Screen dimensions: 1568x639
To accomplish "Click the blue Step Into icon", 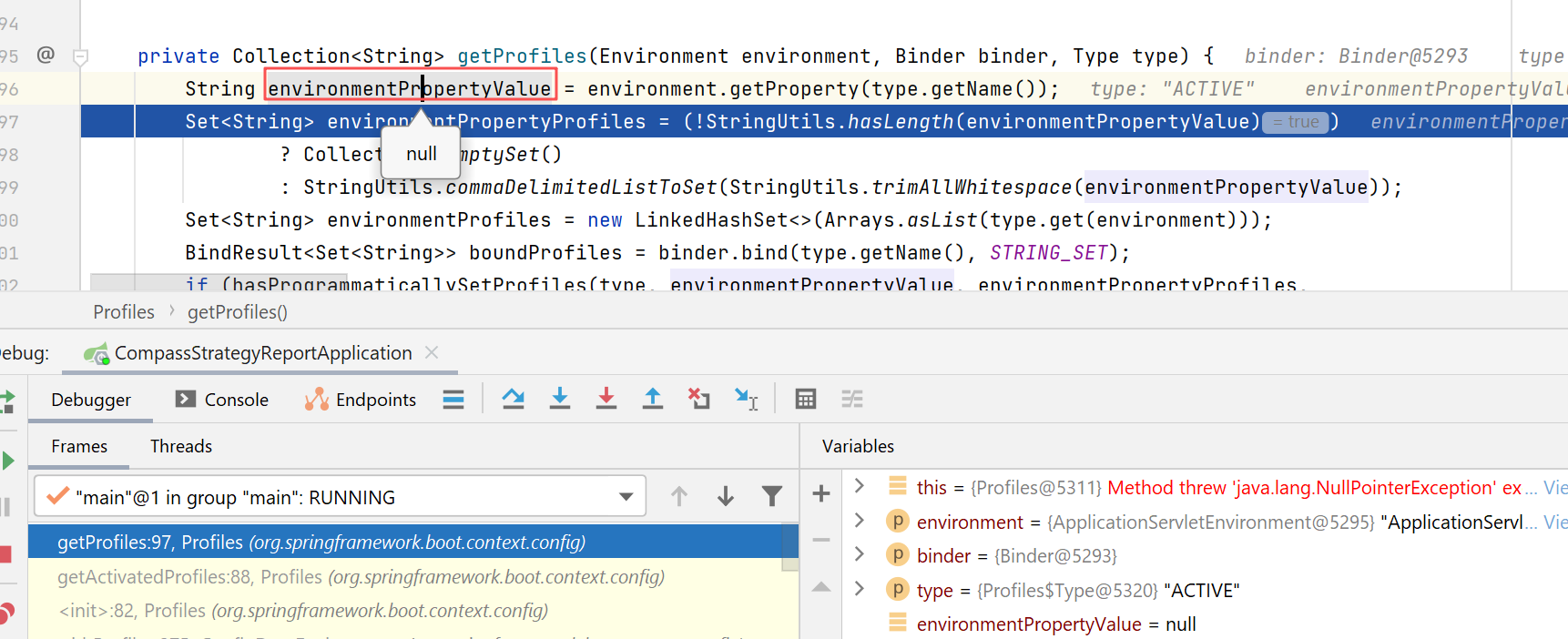I will (560, 399).
